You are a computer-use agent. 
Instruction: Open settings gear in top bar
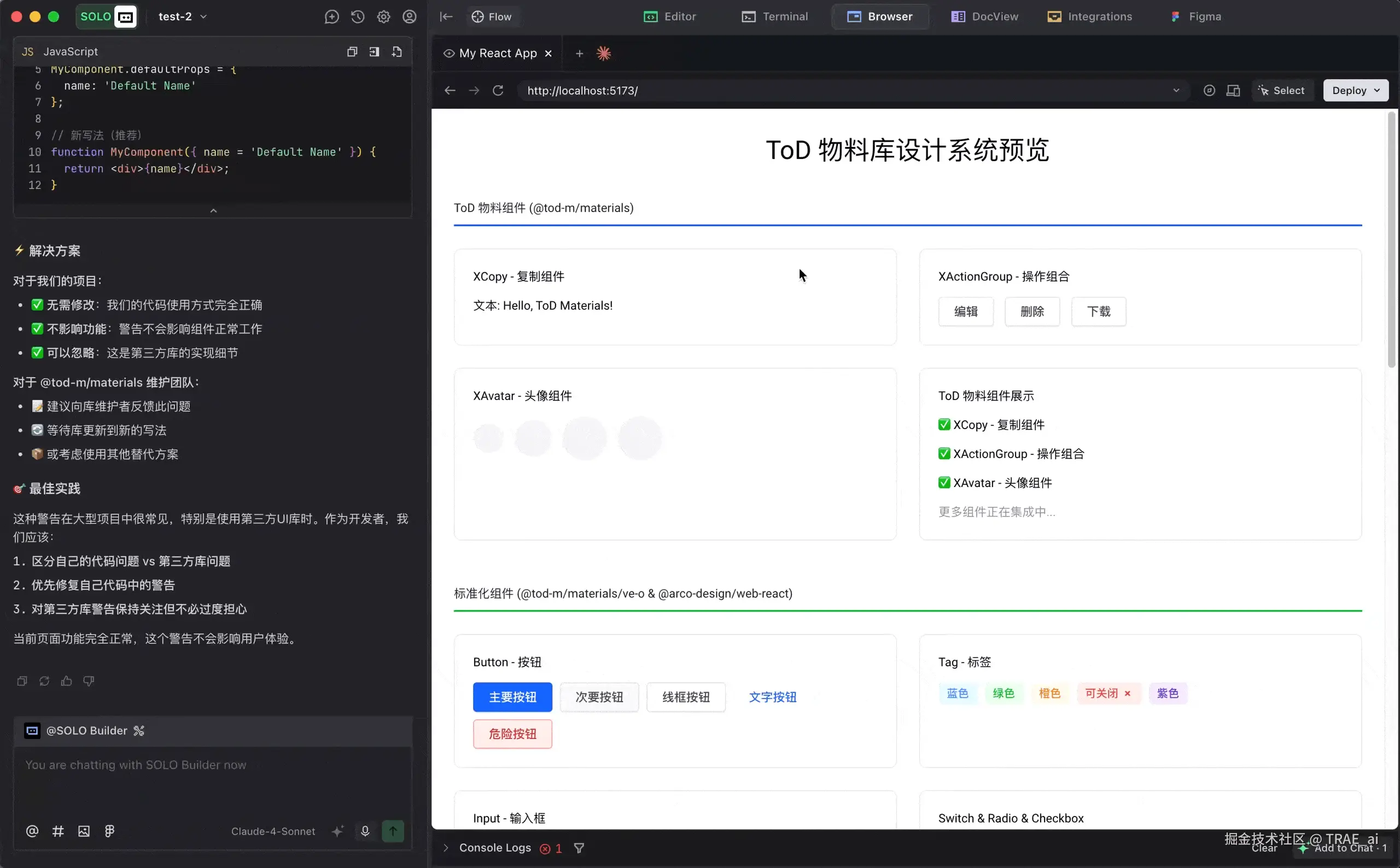(383, 16)
